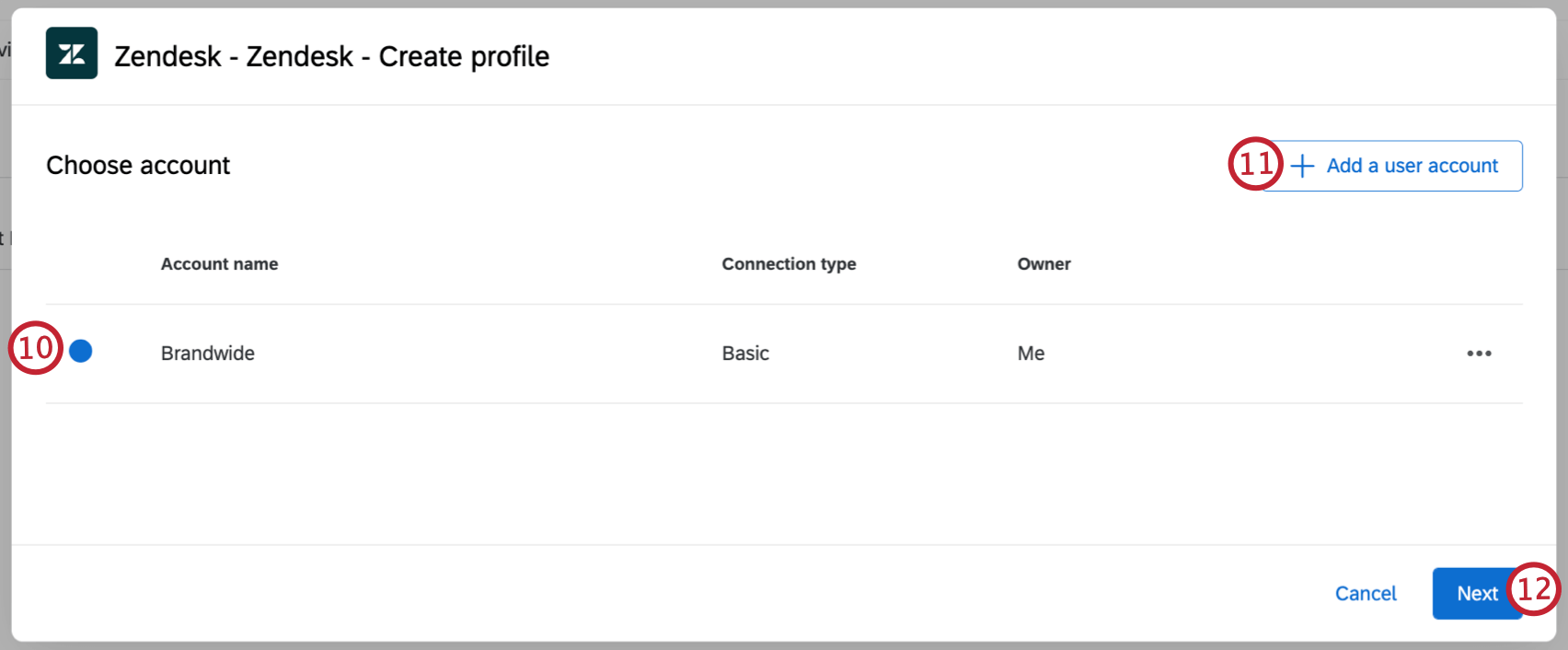Click the Zendesk logo icon
Screen dimensions: 1568x650
(72, 53)
